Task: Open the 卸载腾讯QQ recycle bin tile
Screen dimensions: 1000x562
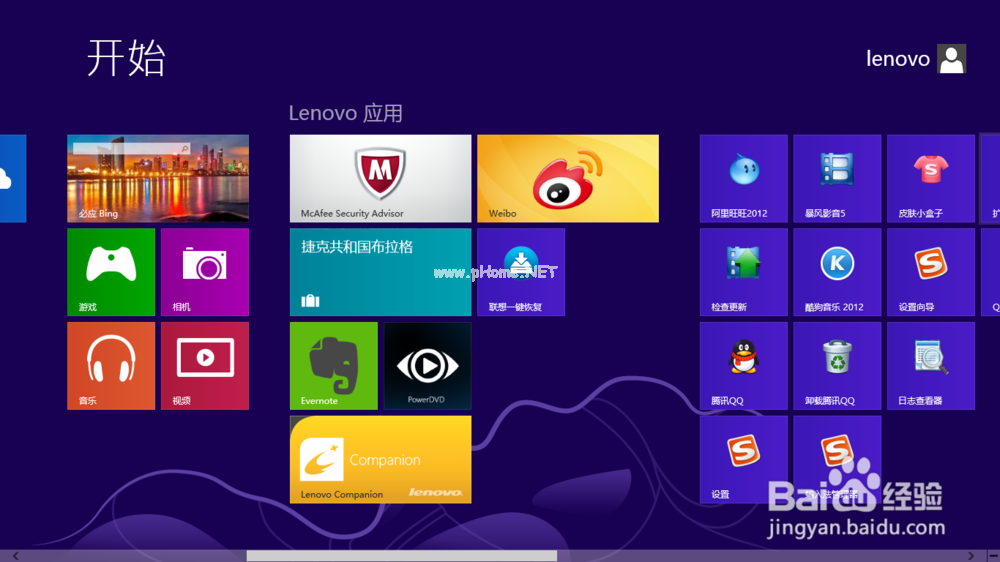Action: tap(837, 366)
